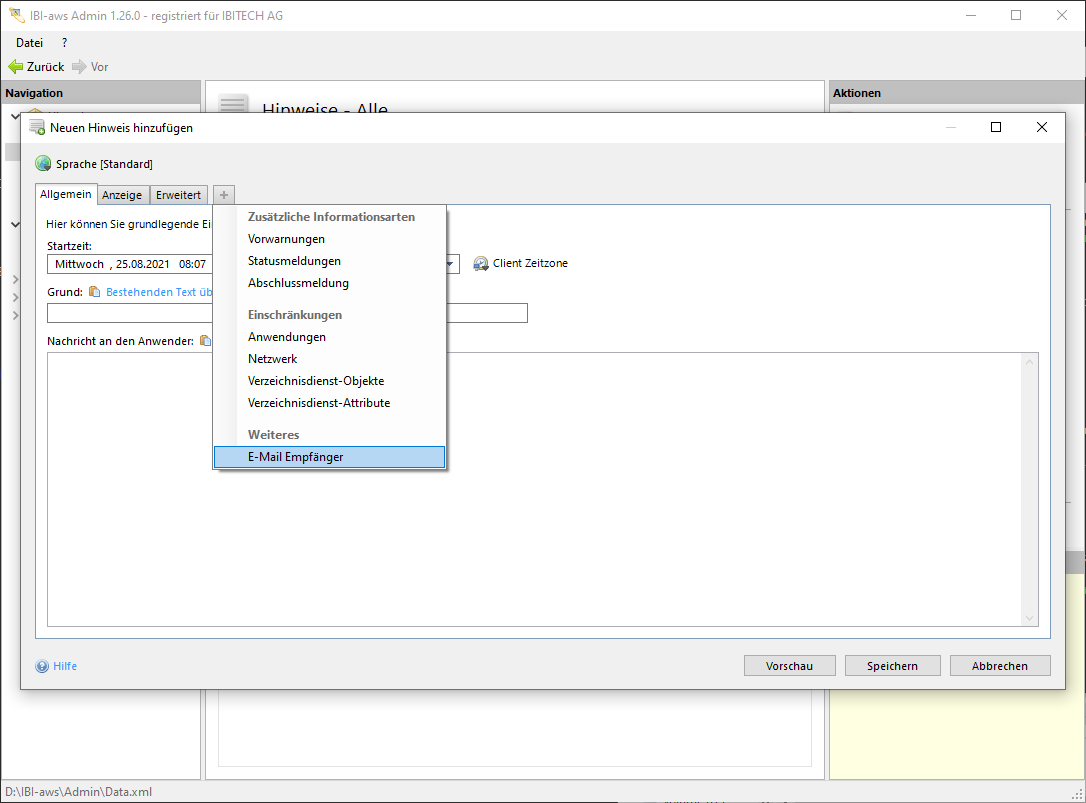Open the dropdown arrow left of Client Zeitzone
The width and height of the screenshot is (1086, 803).
click(x=452, y=265)
